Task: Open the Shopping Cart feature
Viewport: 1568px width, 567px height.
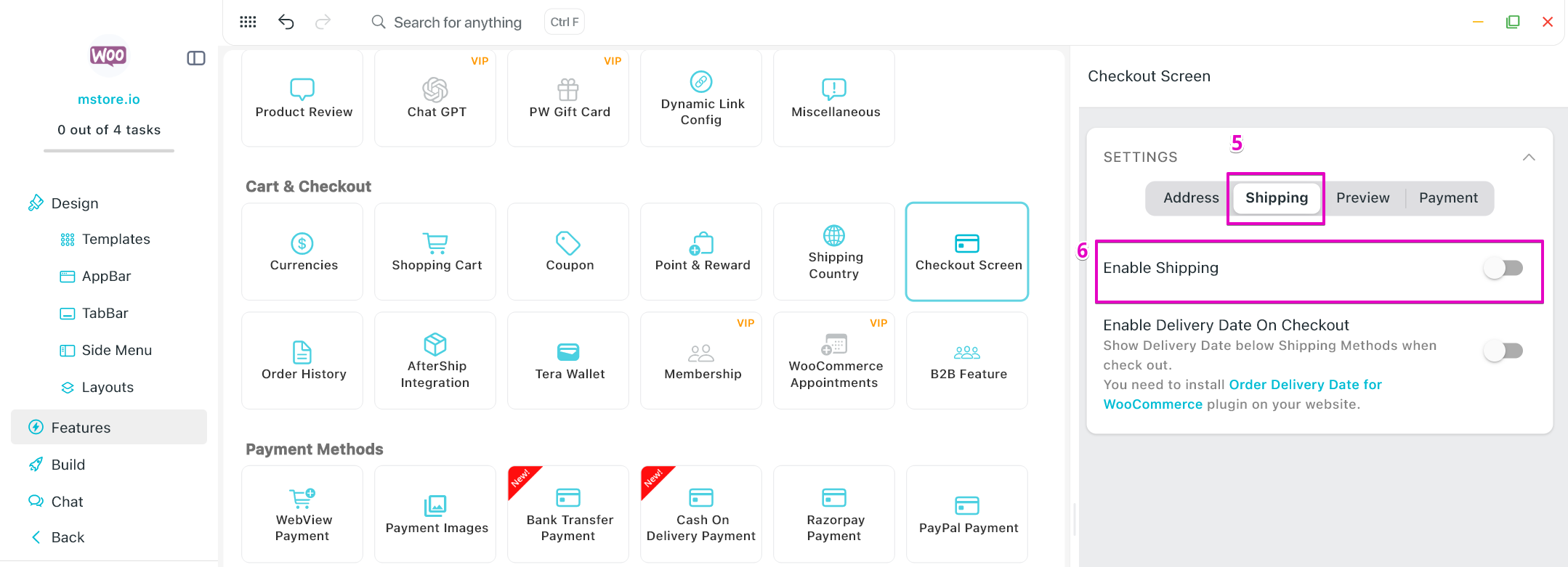Action: [x=435, y=251]
